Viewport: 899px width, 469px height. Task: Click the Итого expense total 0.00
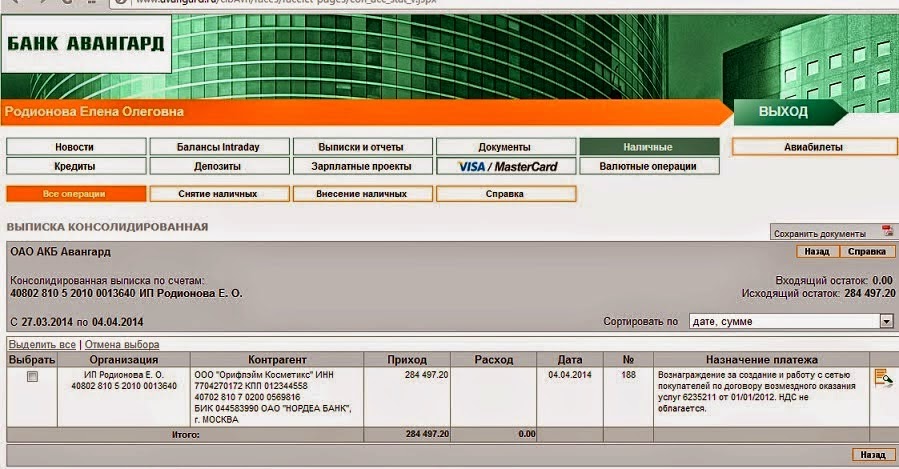pyautogui.click(x=527, y=434)
